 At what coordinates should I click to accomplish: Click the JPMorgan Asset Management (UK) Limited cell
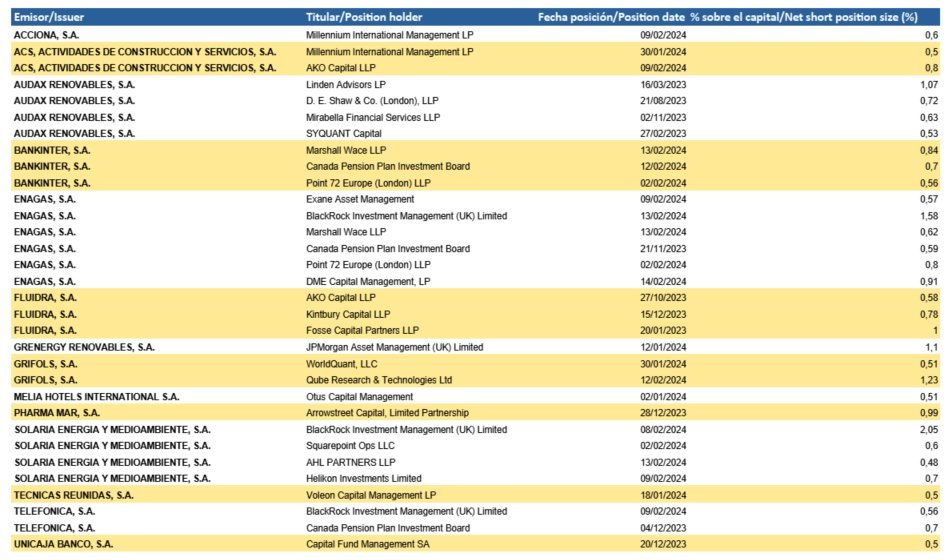click(394, 347)
